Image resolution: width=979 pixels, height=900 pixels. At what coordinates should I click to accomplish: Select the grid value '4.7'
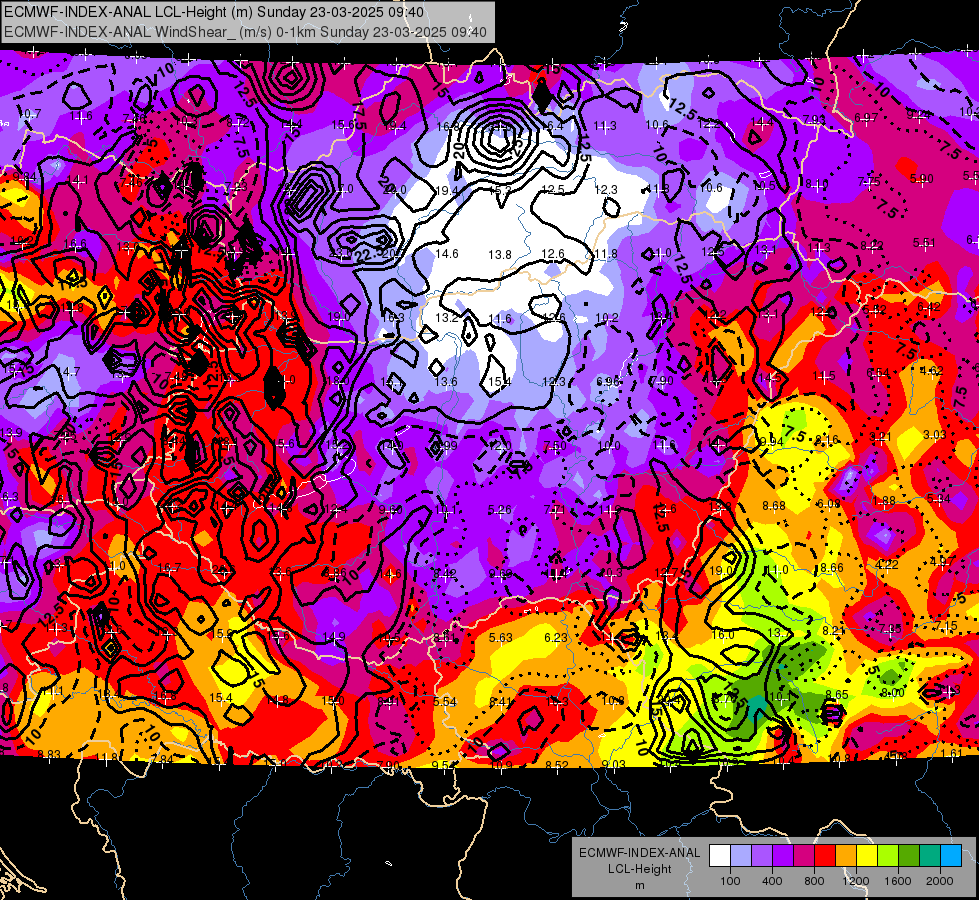[x=71, y=372]
